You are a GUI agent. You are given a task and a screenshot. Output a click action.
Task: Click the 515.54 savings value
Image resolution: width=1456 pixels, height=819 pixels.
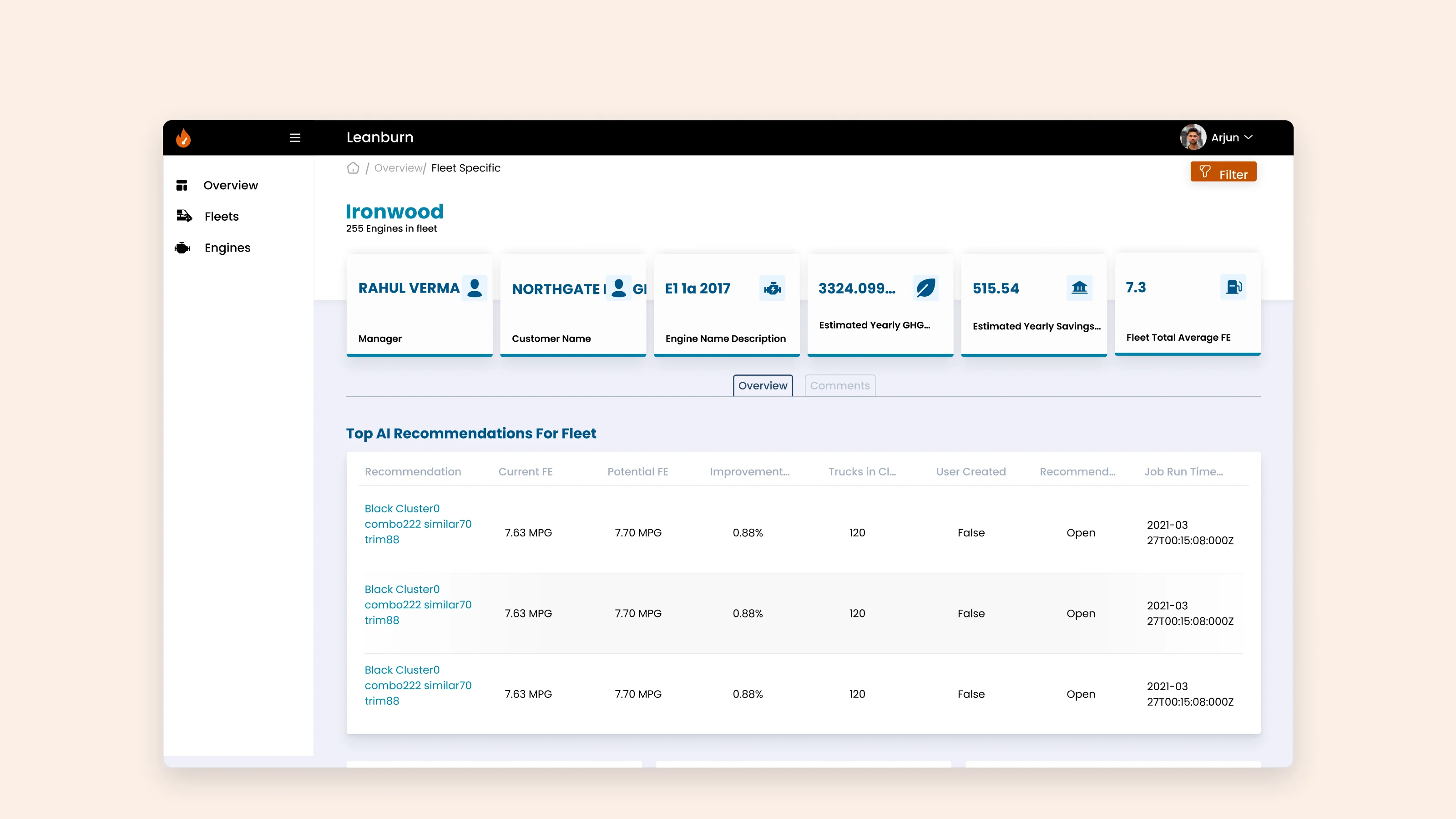coord(996,288)
